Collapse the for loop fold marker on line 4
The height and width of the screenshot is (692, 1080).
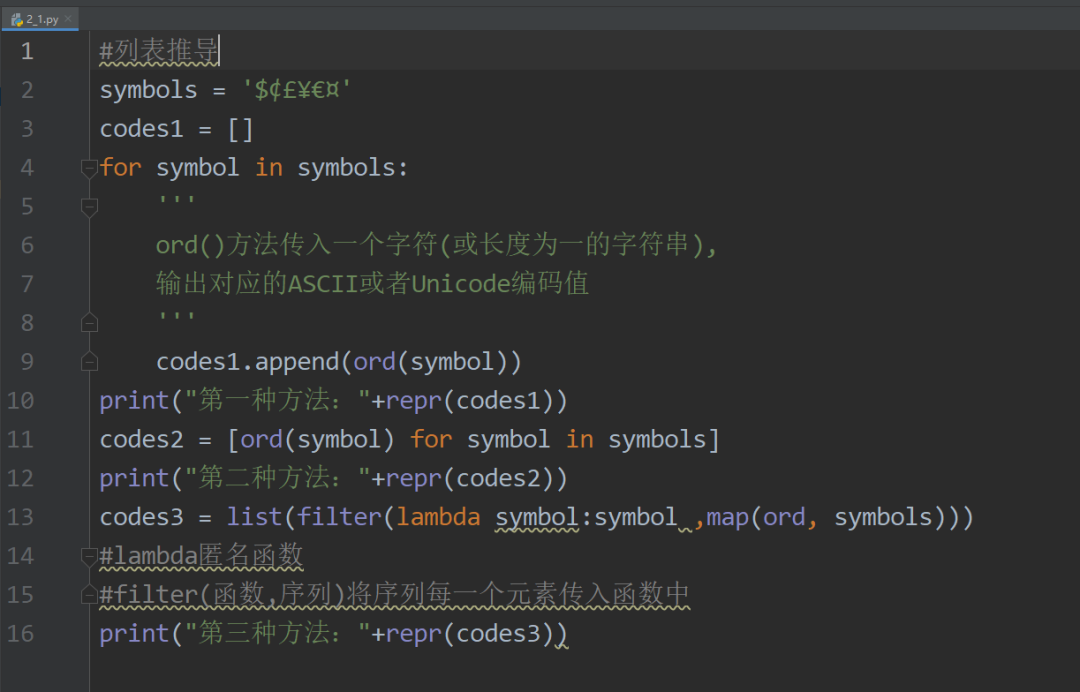[89, 167]
